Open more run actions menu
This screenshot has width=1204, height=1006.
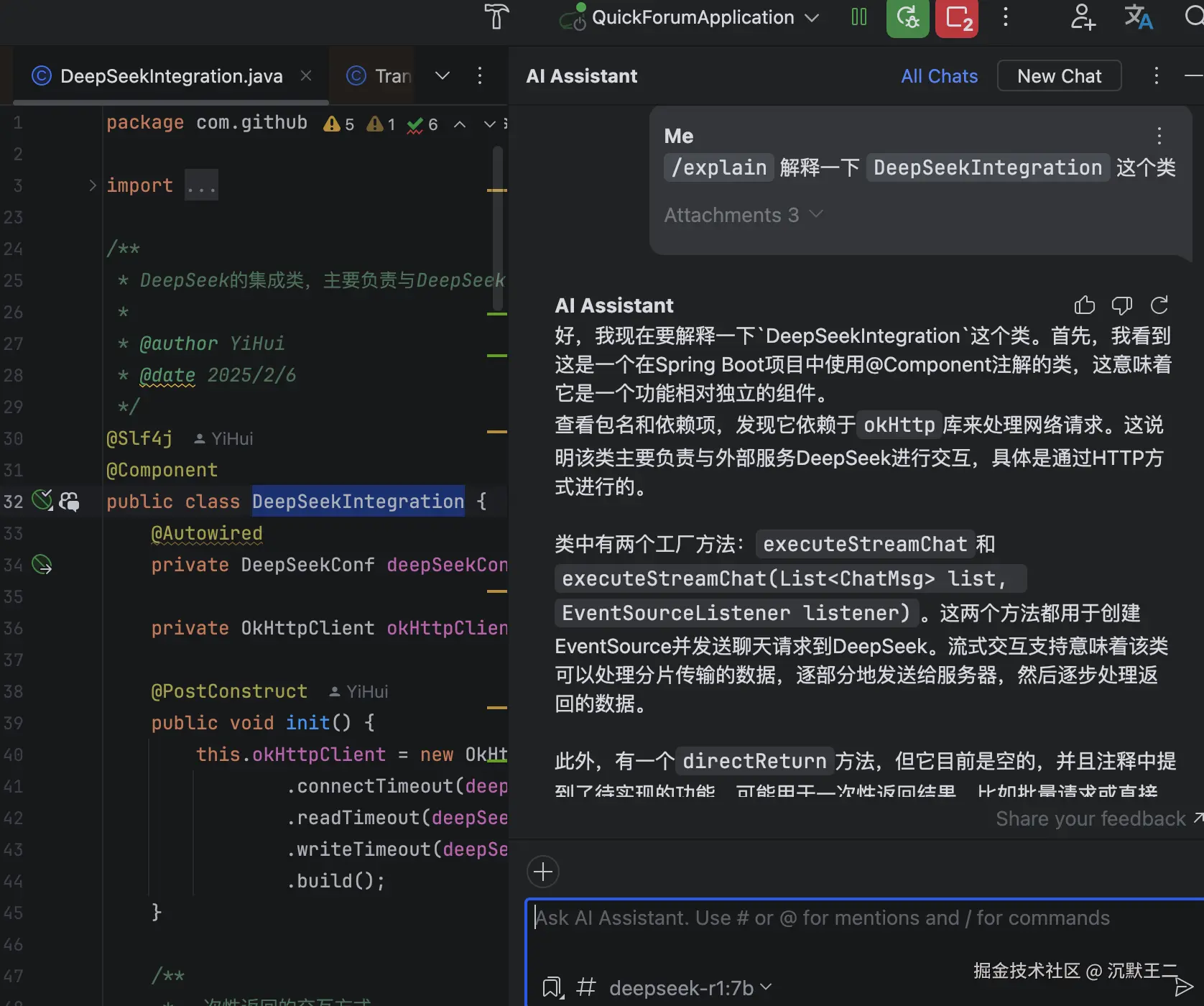tap(1006, 17)
